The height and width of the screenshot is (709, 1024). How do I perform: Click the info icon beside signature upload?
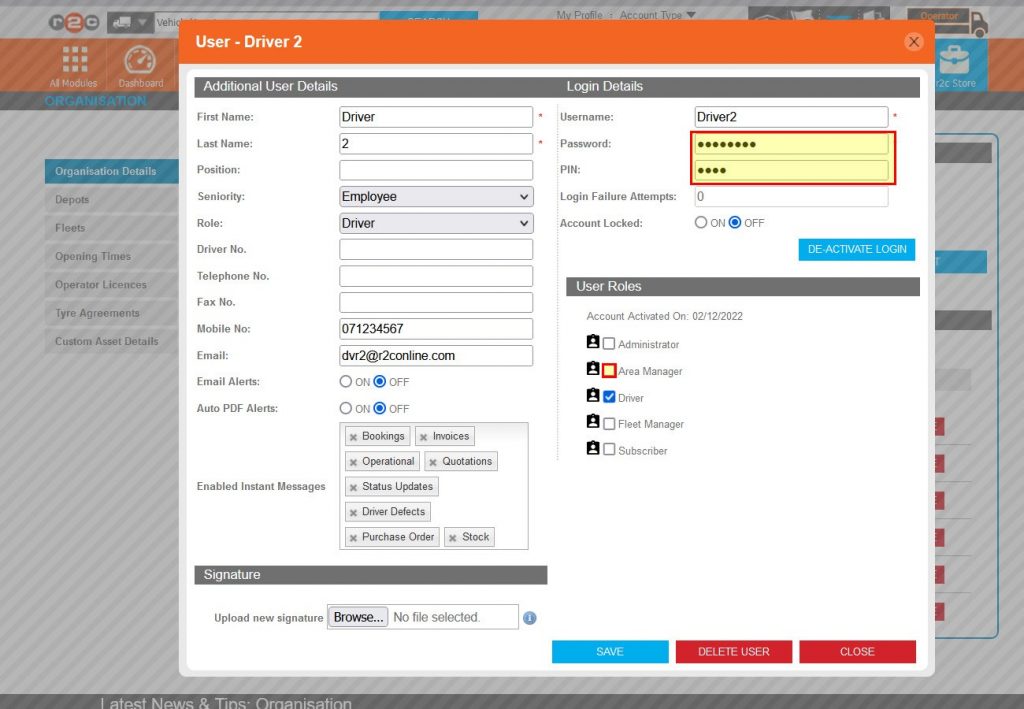pos(530,617)
